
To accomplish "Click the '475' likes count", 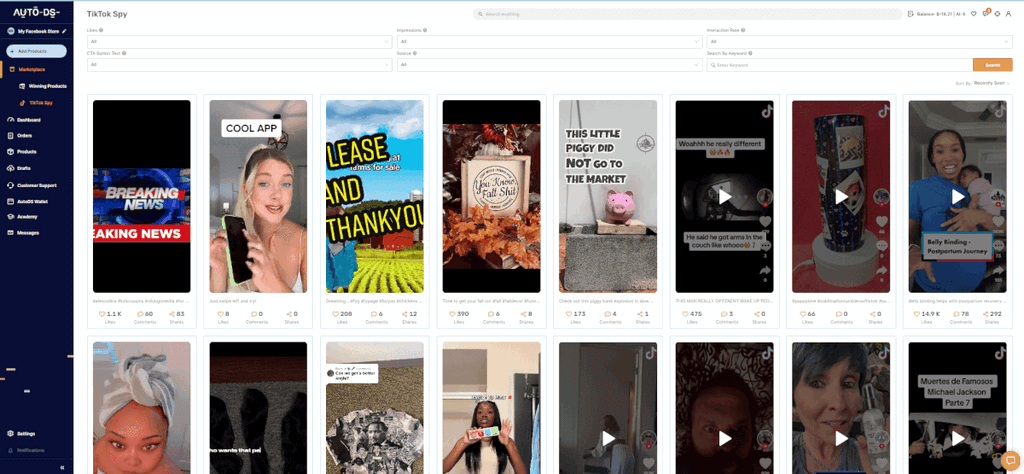I will (697, 314).
